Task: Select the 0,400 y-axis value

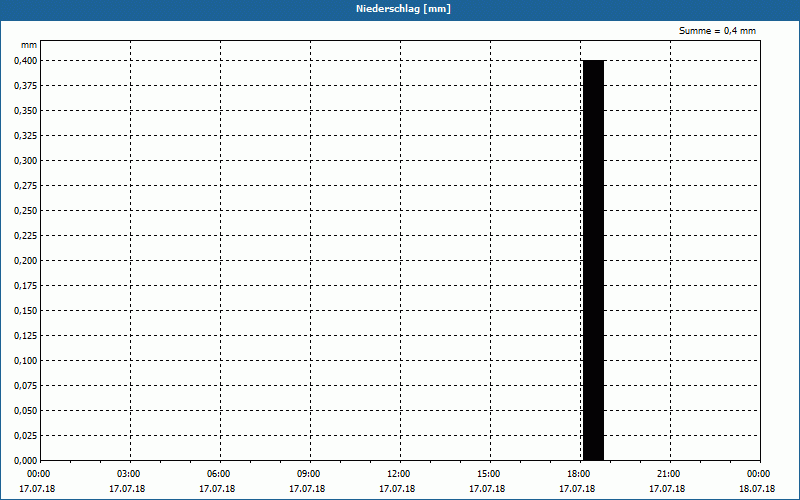Action: tap(26, 61)
